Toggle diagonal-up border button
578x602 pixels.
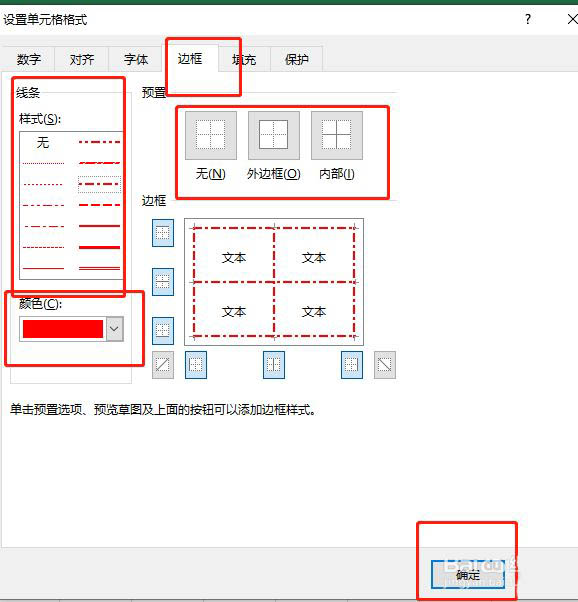(163, 365)
